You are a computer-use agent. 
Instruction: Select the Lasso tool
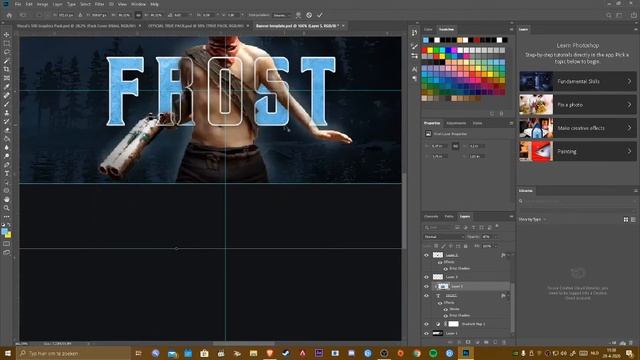click(x=7, y=52)
